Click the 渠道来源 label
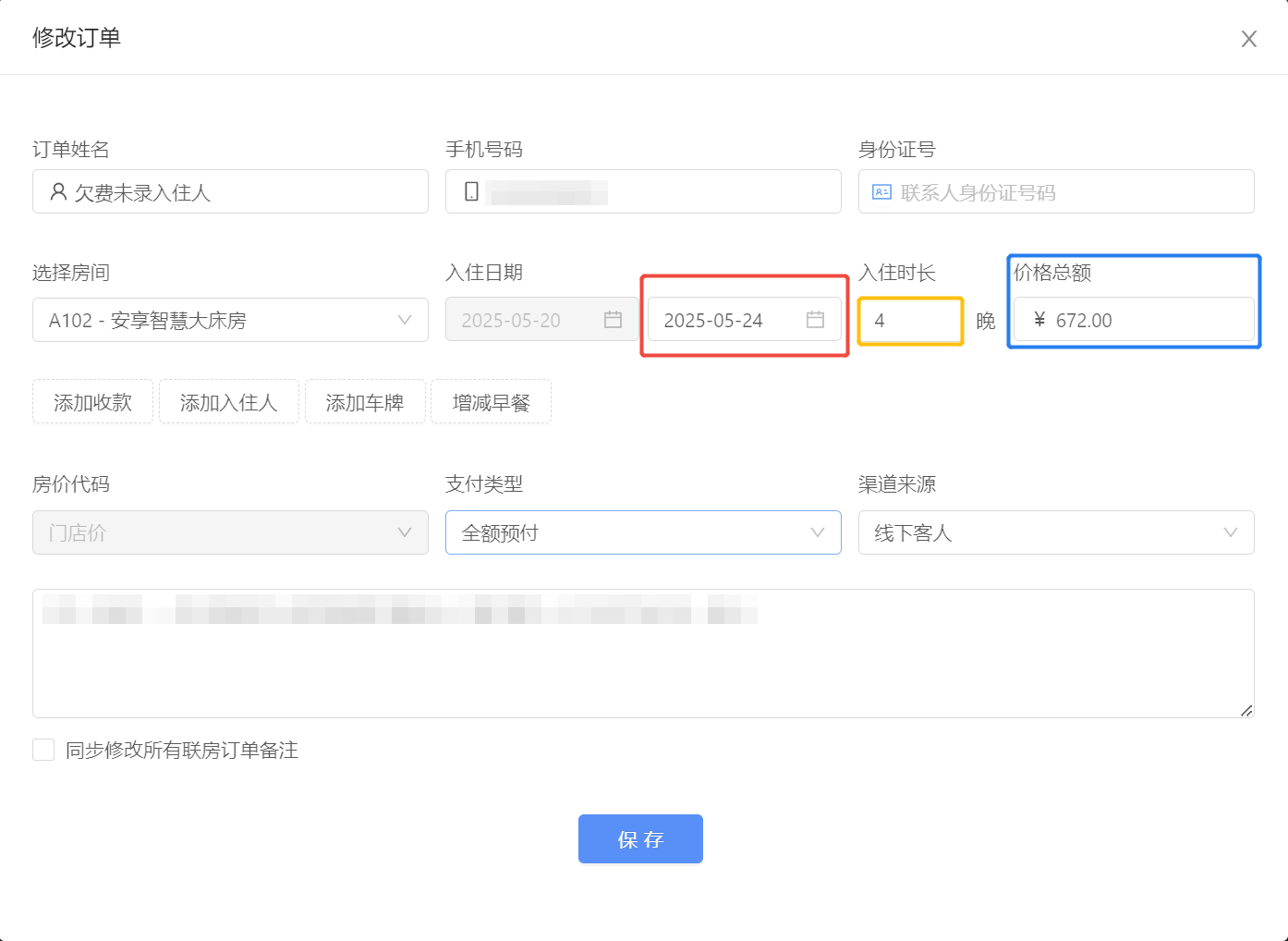The width and height of the screenshot is (1288, 941). tap(897, 484)
